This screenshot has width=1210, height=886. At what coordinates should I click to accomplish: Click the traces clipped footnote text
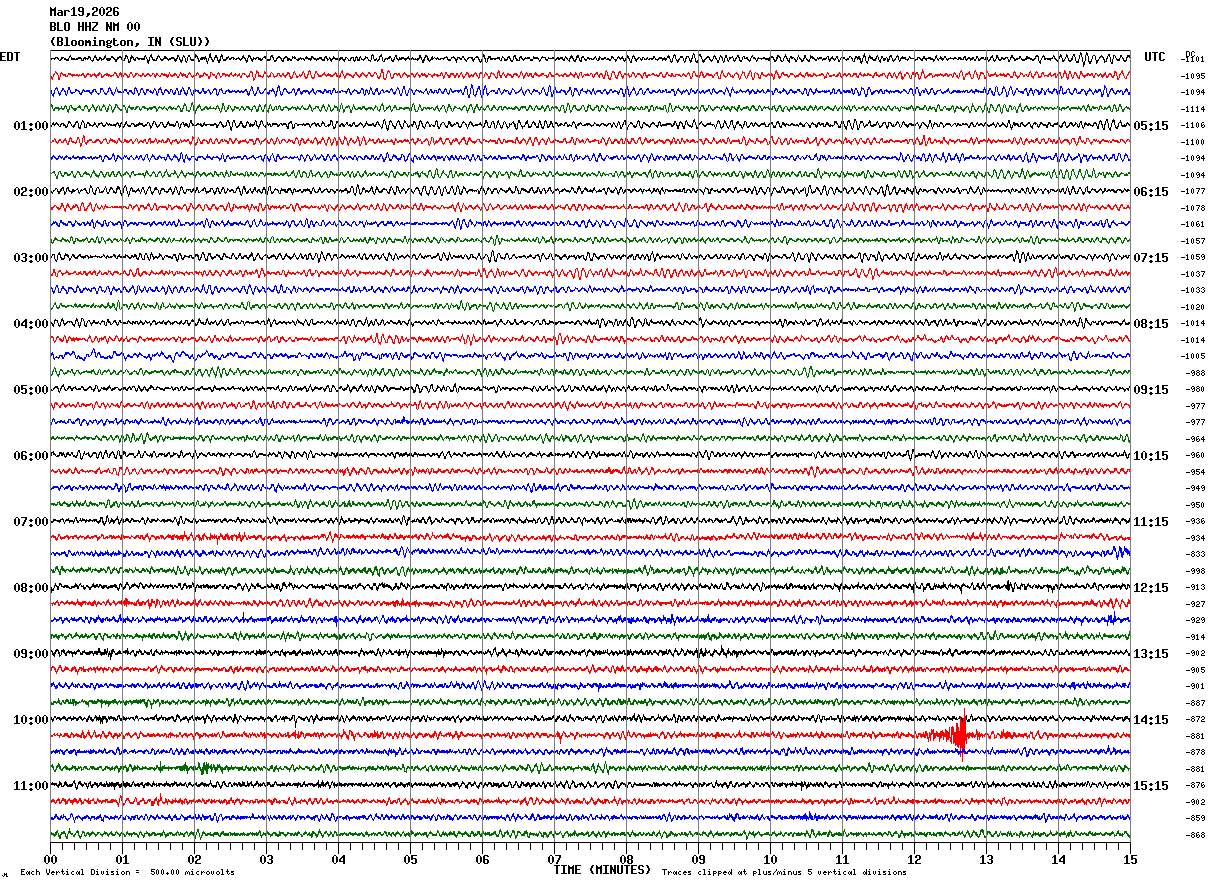pos(784,873)
